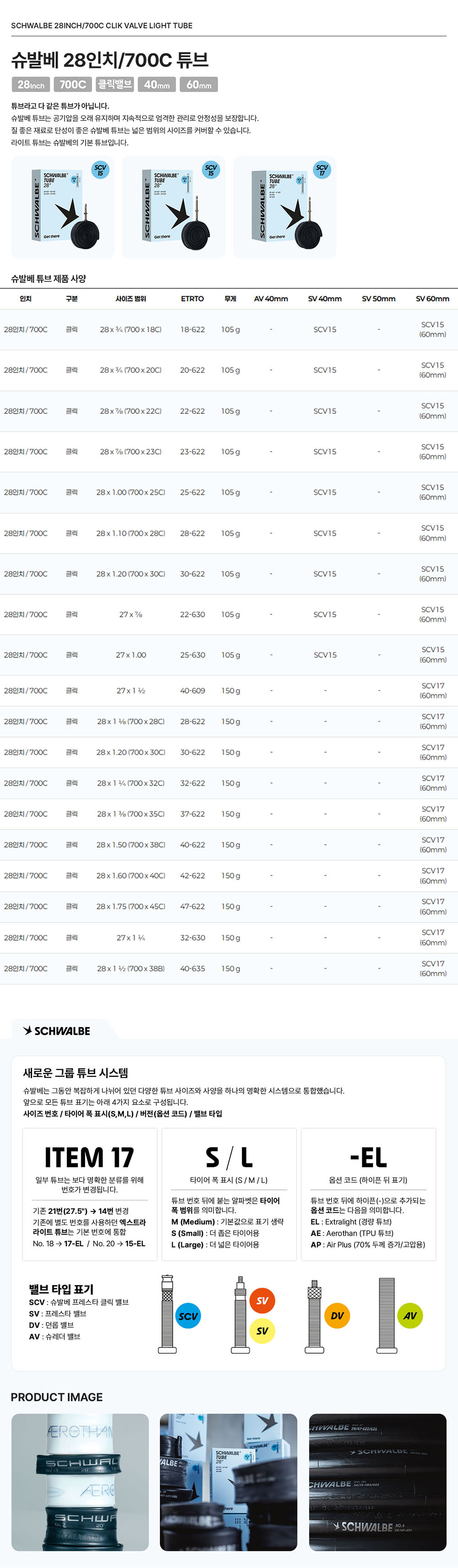Click the SCV 17 product box image
Image resolution: width=458 pixels, height=1568 pixels.
(x=284, y=207)
